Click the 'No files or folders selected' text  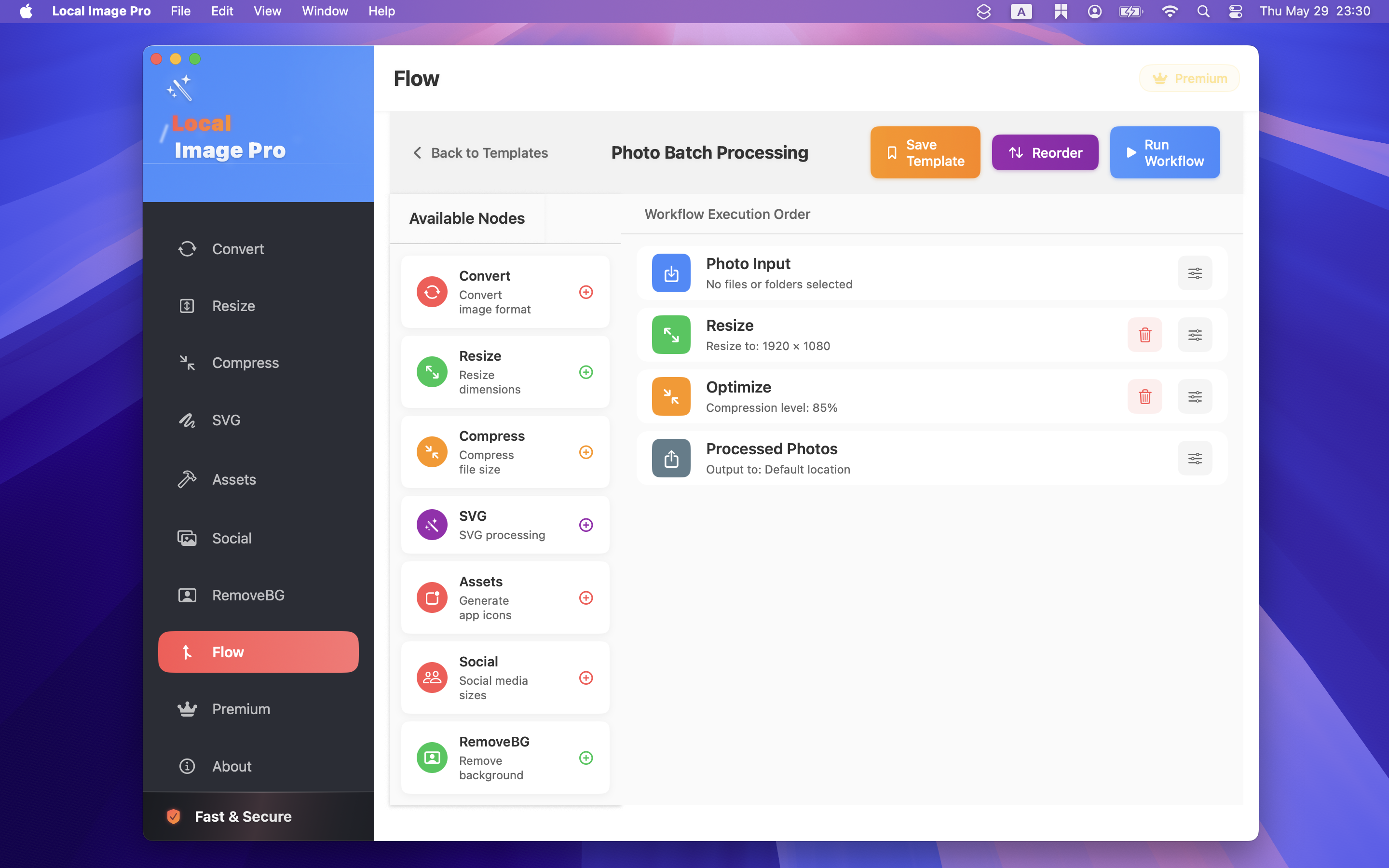(x=779, y=284)
